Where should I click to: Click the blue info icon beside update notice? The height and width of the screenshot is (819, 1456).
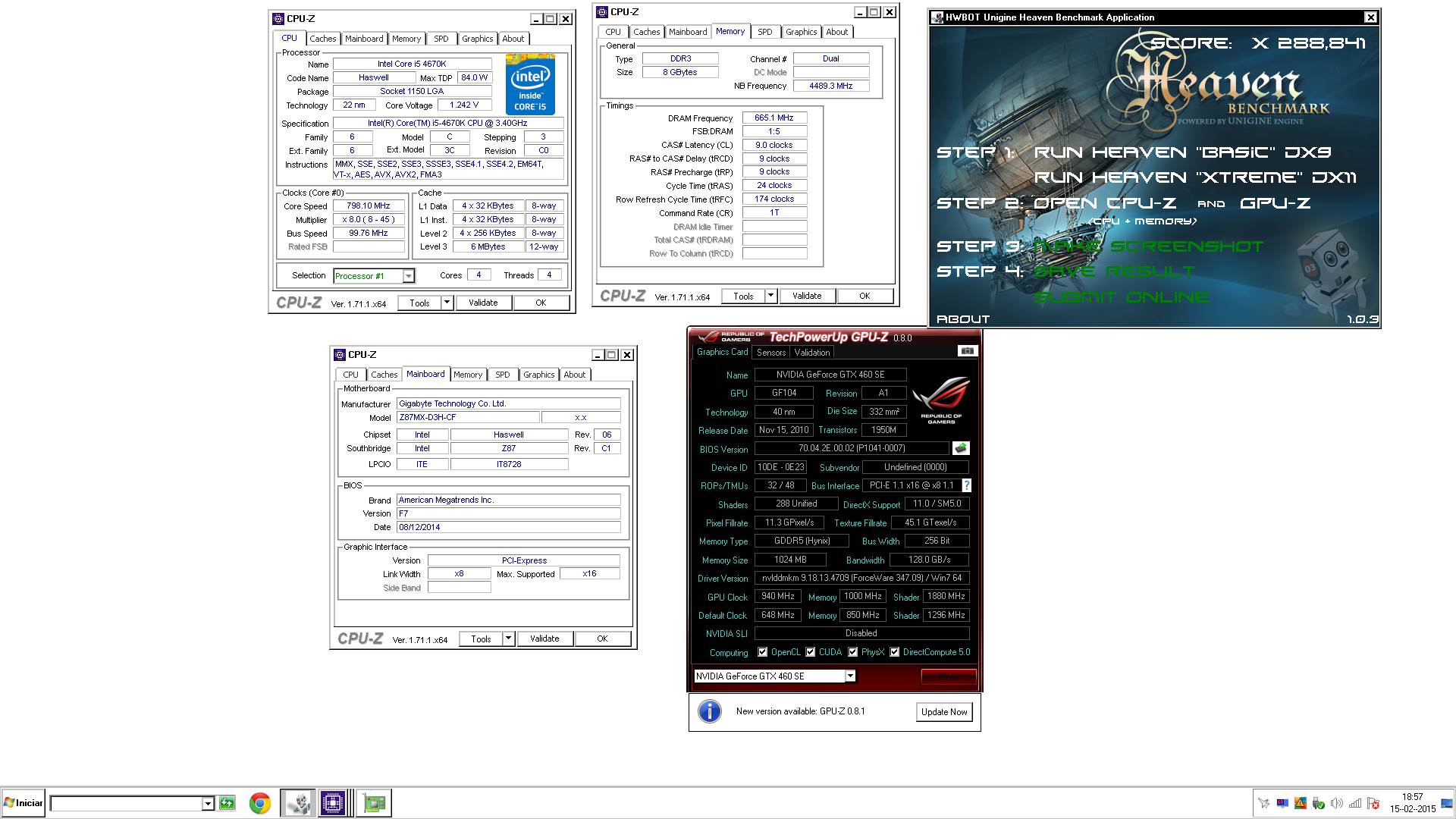709,711
